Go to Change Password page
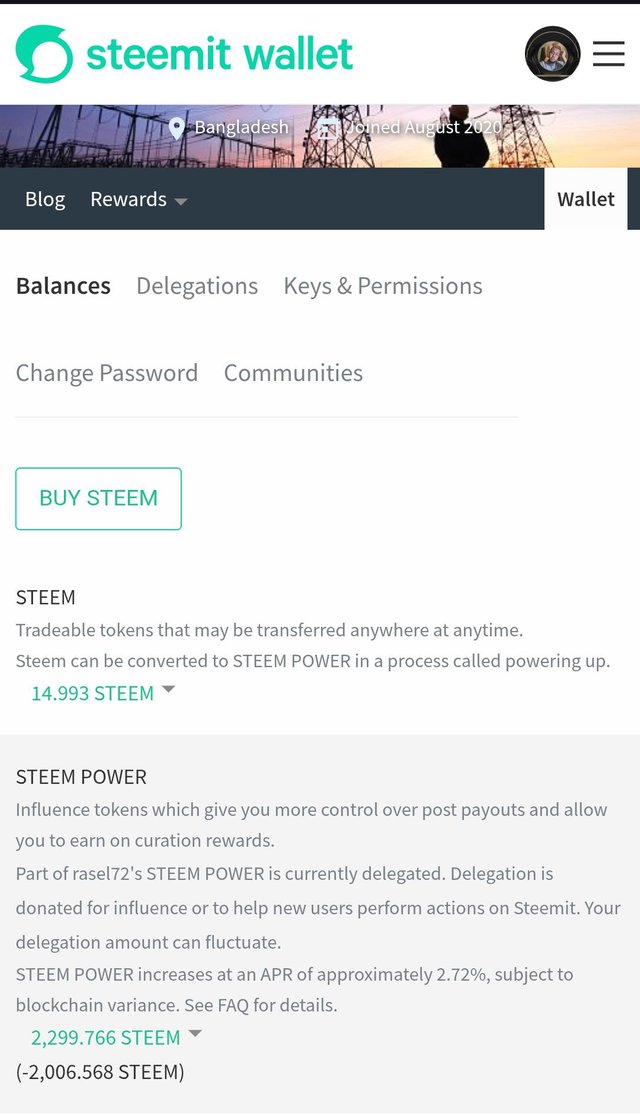Image resolution: width=640 pixels, height=1116 pixels. click(107, 373)
